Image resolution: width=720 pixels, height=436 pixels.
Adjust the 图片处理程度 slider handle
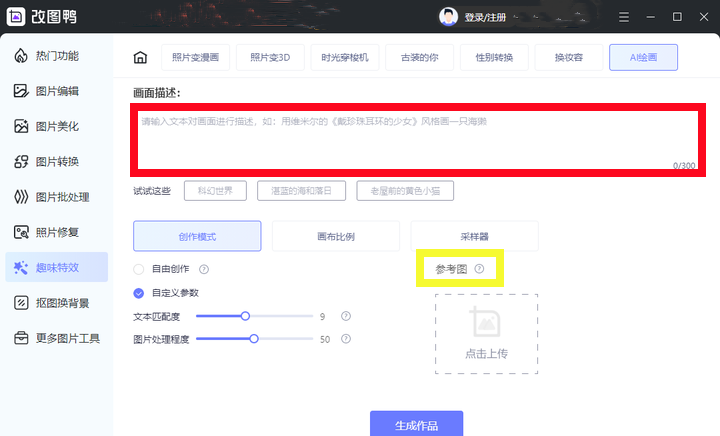pyautogui.click(x=254, y=339)
